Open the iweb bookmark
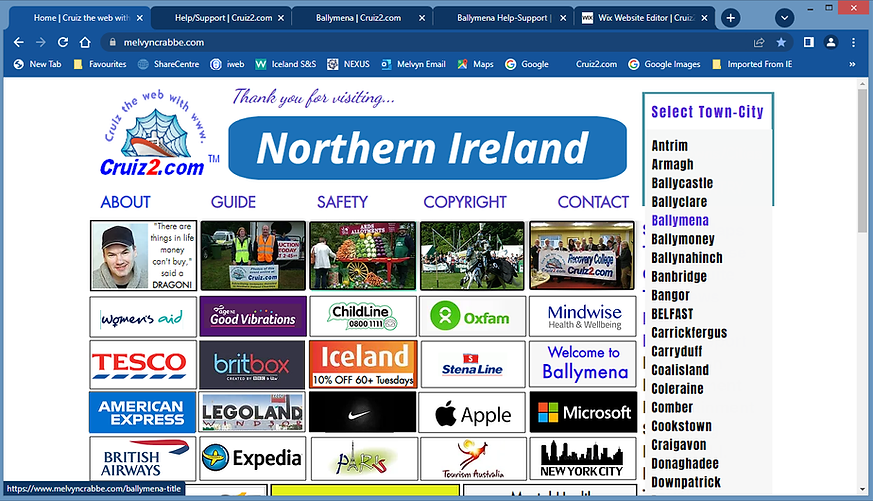The image size is (873, 501). coord(227,64)
